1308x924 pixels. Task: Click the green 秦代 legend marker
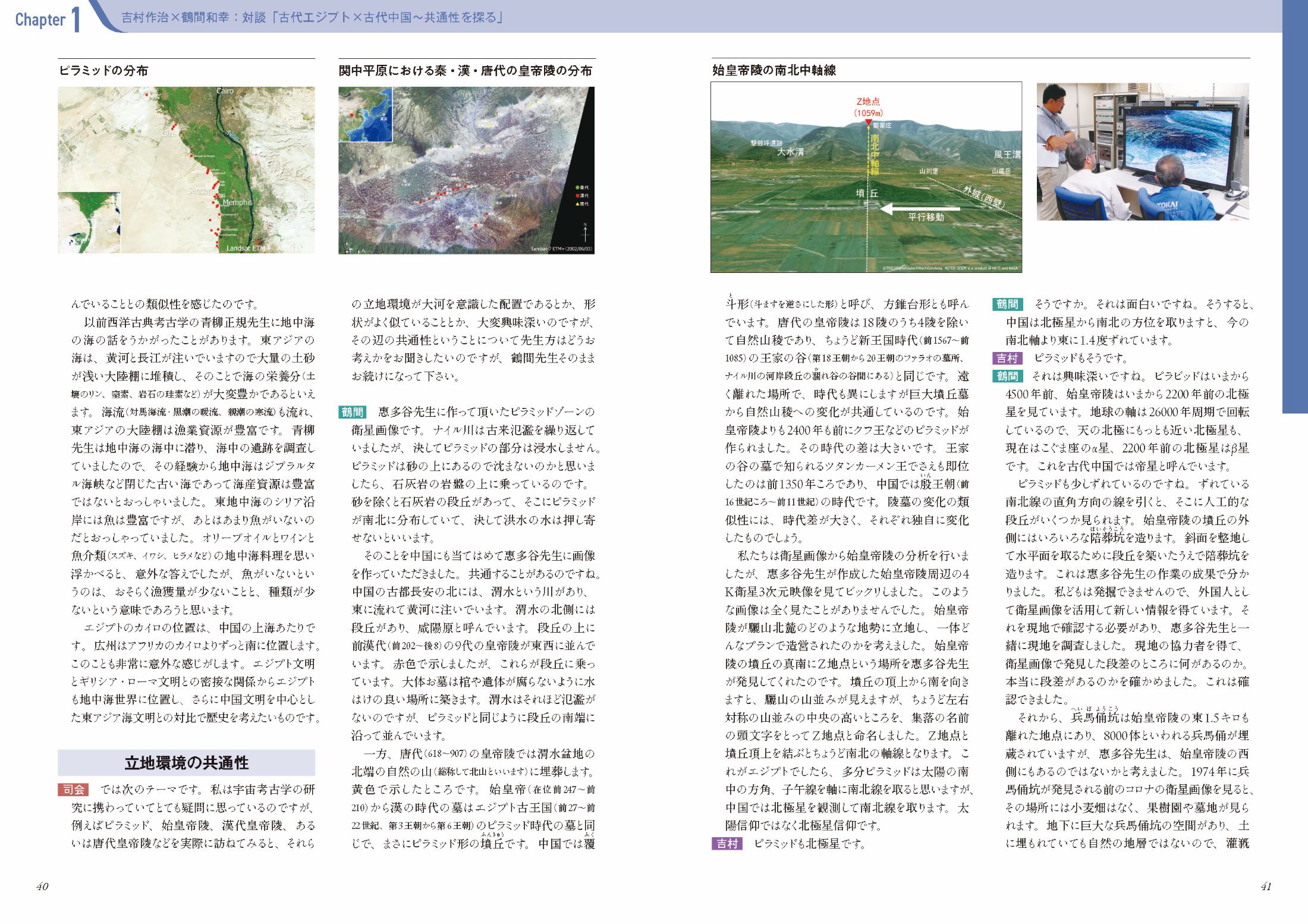(x=577, y=187)
